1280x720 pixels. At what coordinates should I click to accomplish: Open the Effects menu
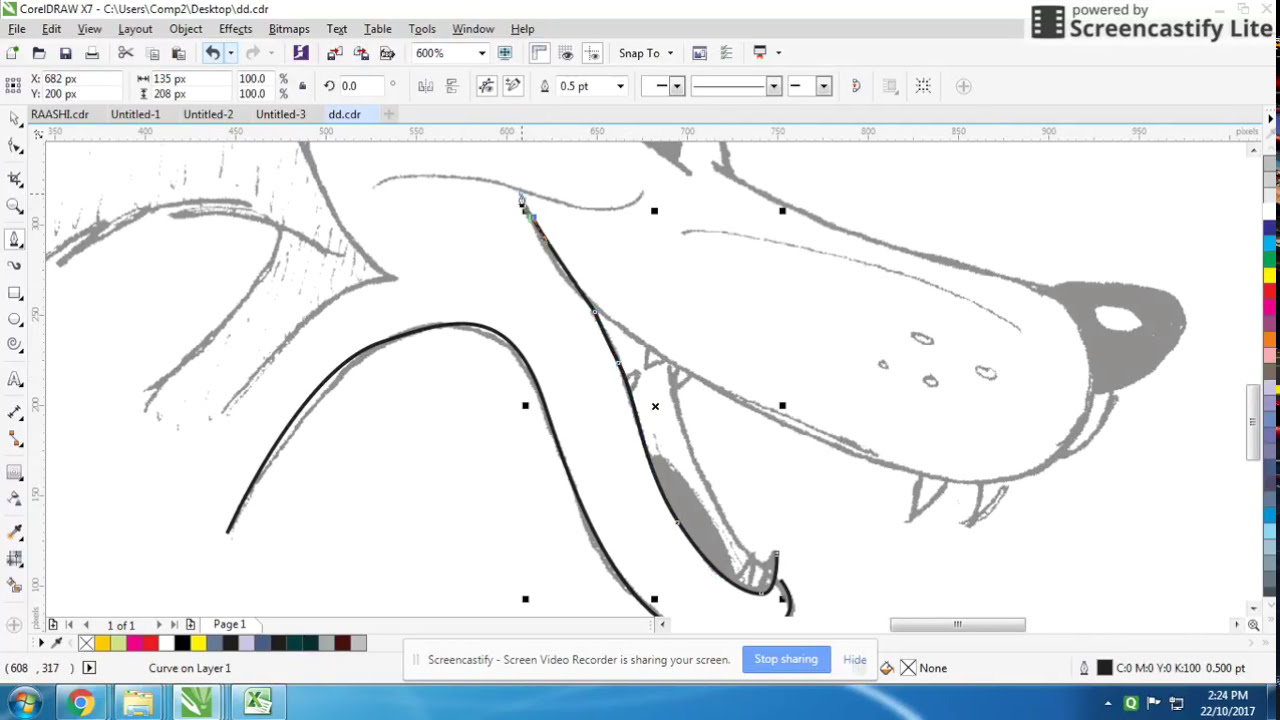point(235,29)
